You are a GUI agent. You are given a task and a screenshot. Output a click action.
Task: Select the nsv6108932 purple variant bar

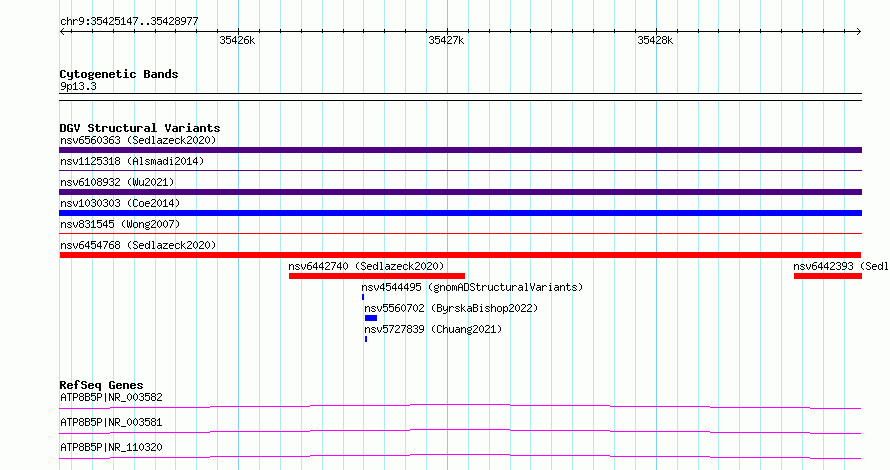(x=460, y=192)
